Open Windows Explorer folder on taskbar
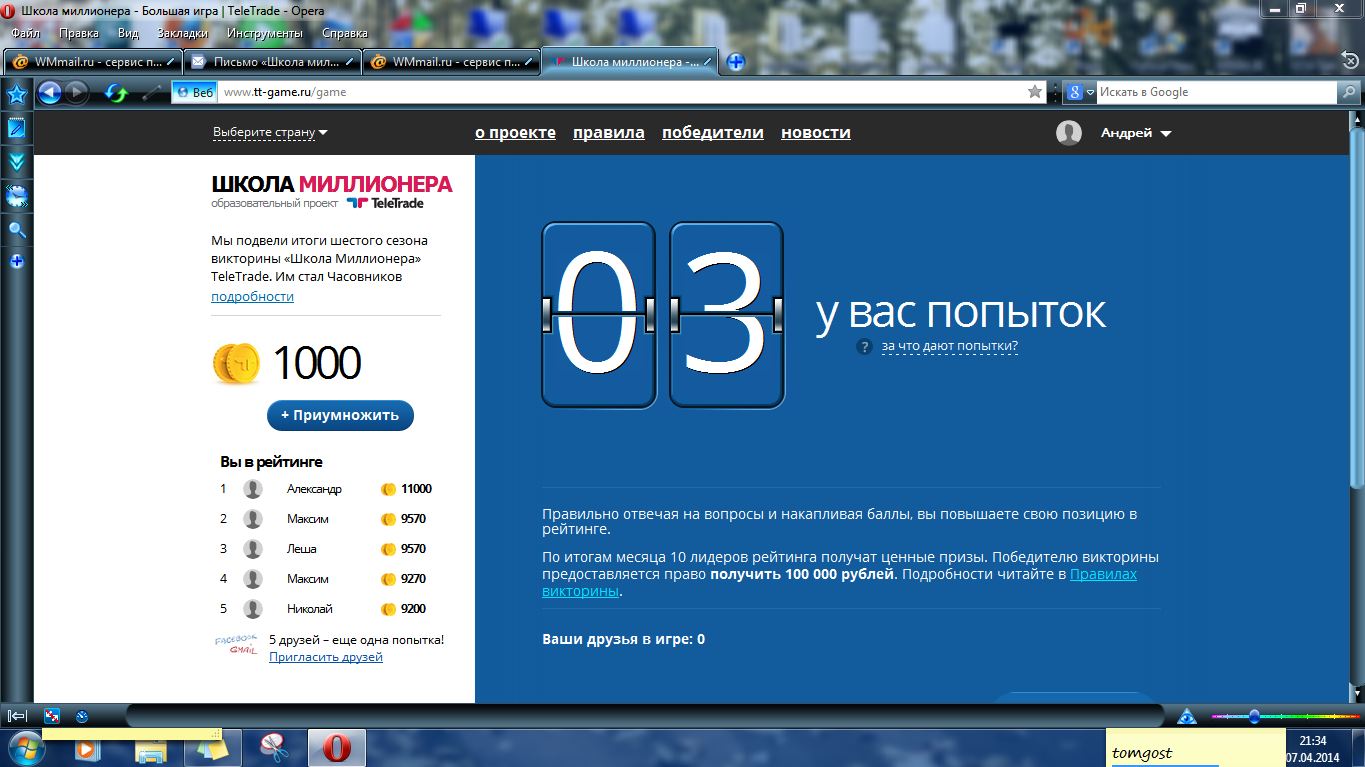Screen dimensions: 1365x767 [x=151, y=748]
